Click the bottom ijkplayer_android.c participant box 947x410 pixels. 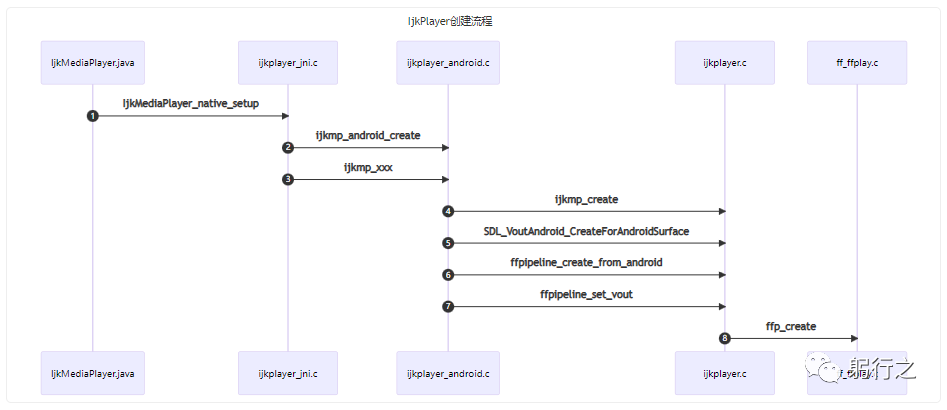tap(448, 373)
